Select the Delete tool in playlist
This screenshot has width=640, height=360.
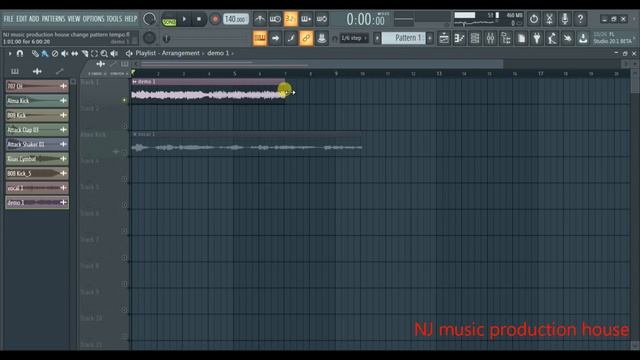[55, 53]
